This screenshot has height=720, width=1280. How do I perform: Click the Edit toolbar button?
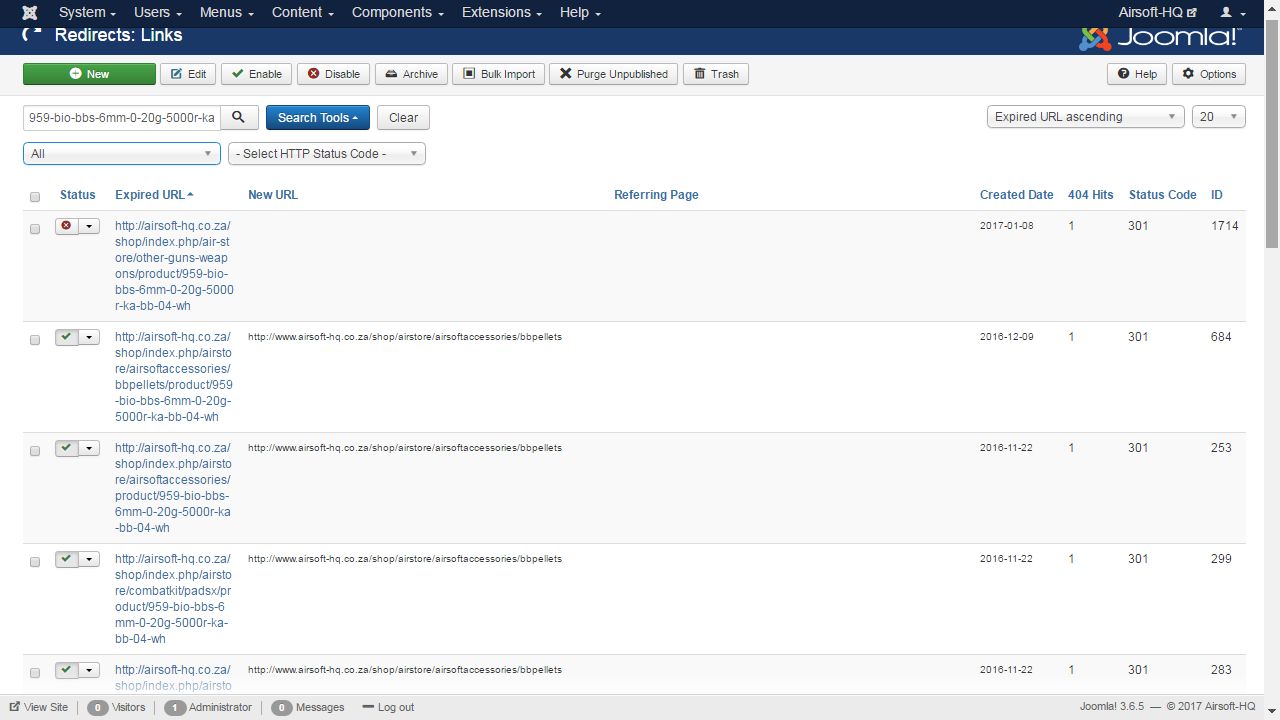tap(188, 74)
